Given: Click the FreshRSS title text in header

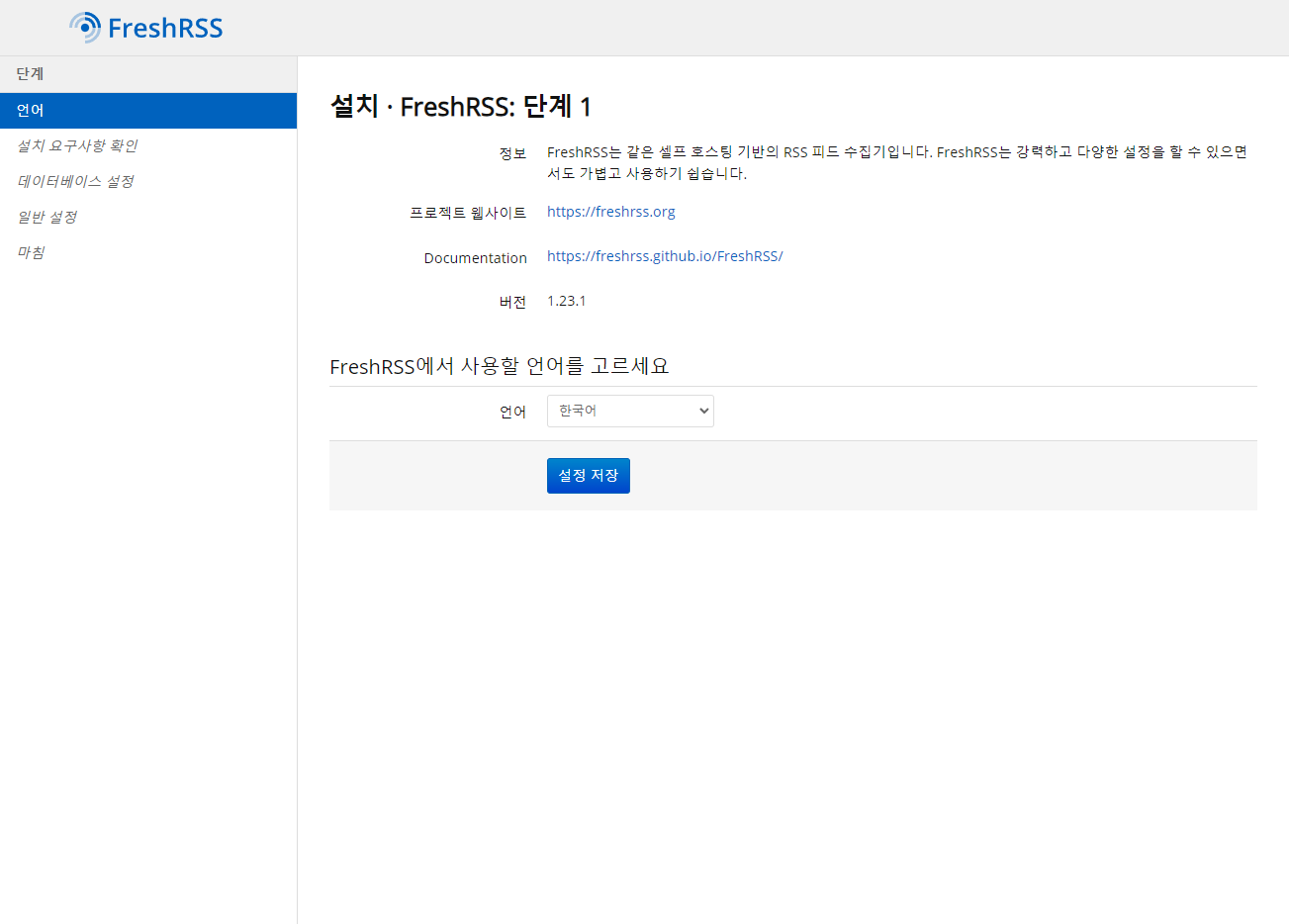Looking at the screenshot, I should pyautogui.click(x=165, y=28).
